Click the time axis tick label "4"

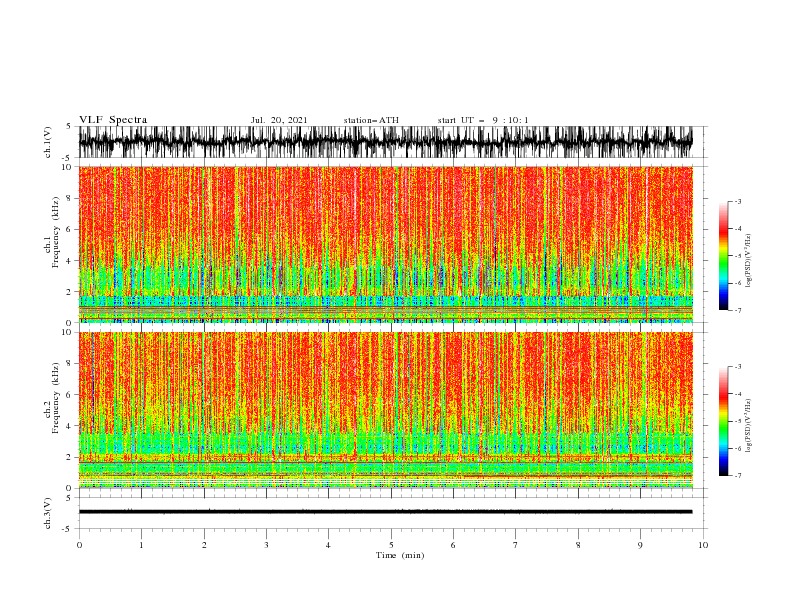pyautogui.click(x=328, y=545)
